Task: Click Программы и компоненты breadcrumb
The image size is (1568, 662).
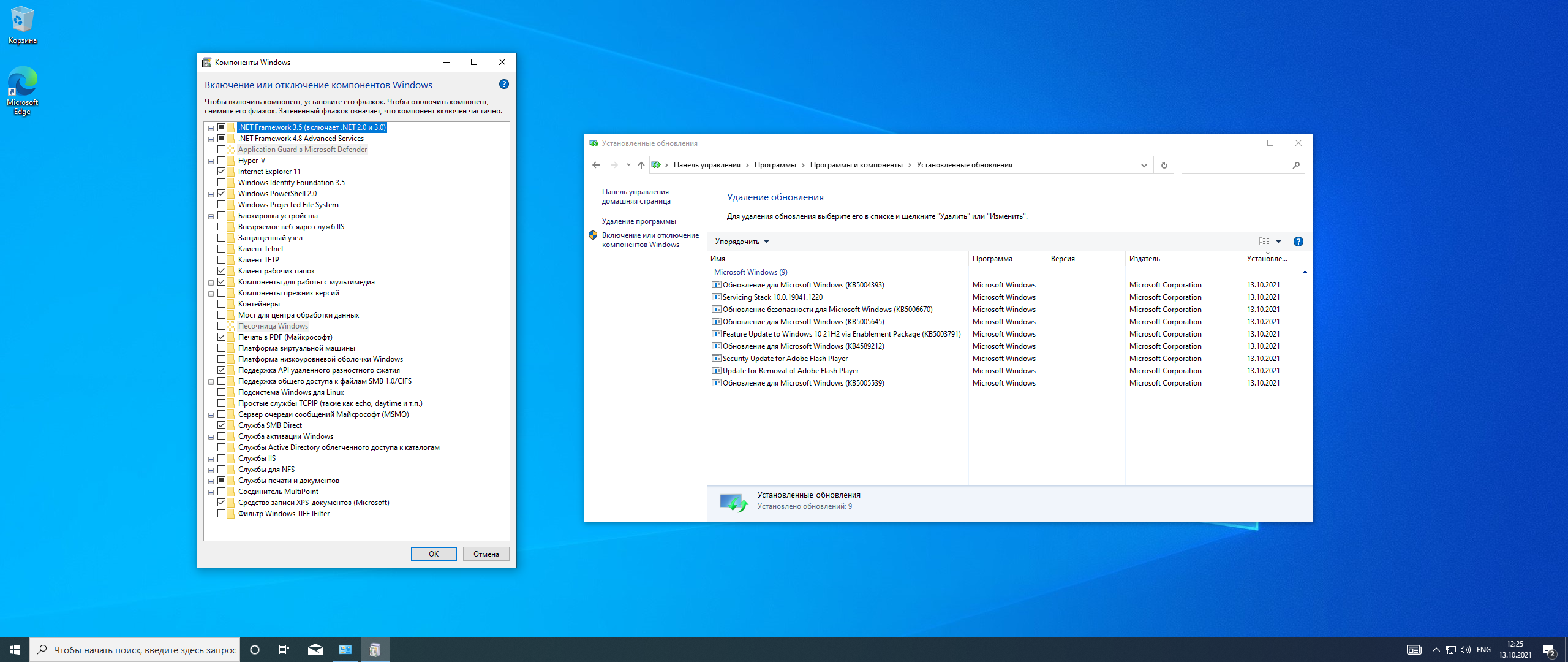Action: coord(856,165)
